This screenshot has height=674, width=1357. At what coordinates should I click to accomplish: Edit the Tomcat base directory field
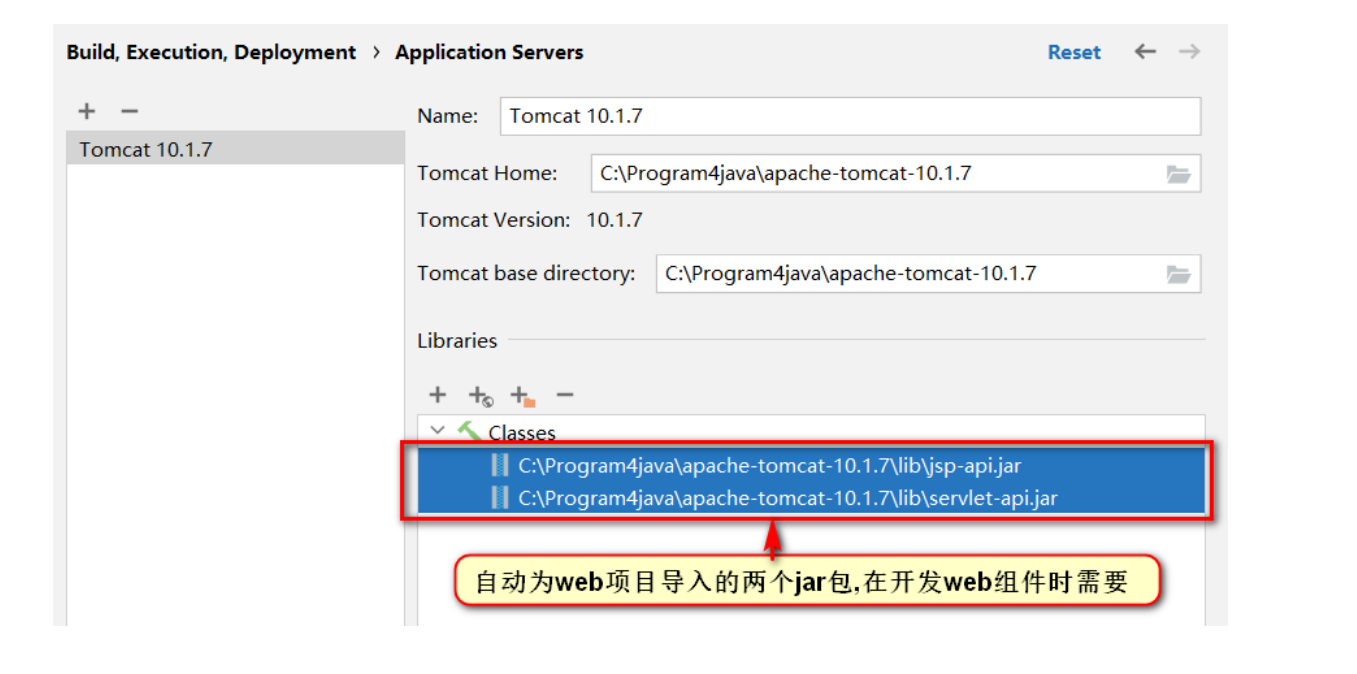coord(910,273)
